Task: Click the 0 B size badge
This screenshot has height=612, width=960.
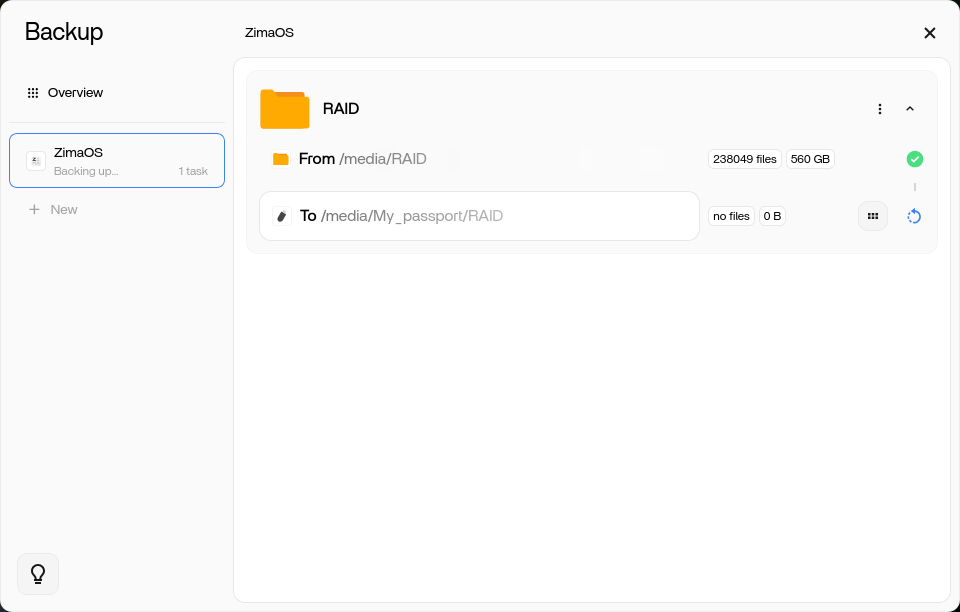Action: pos(772,216)
